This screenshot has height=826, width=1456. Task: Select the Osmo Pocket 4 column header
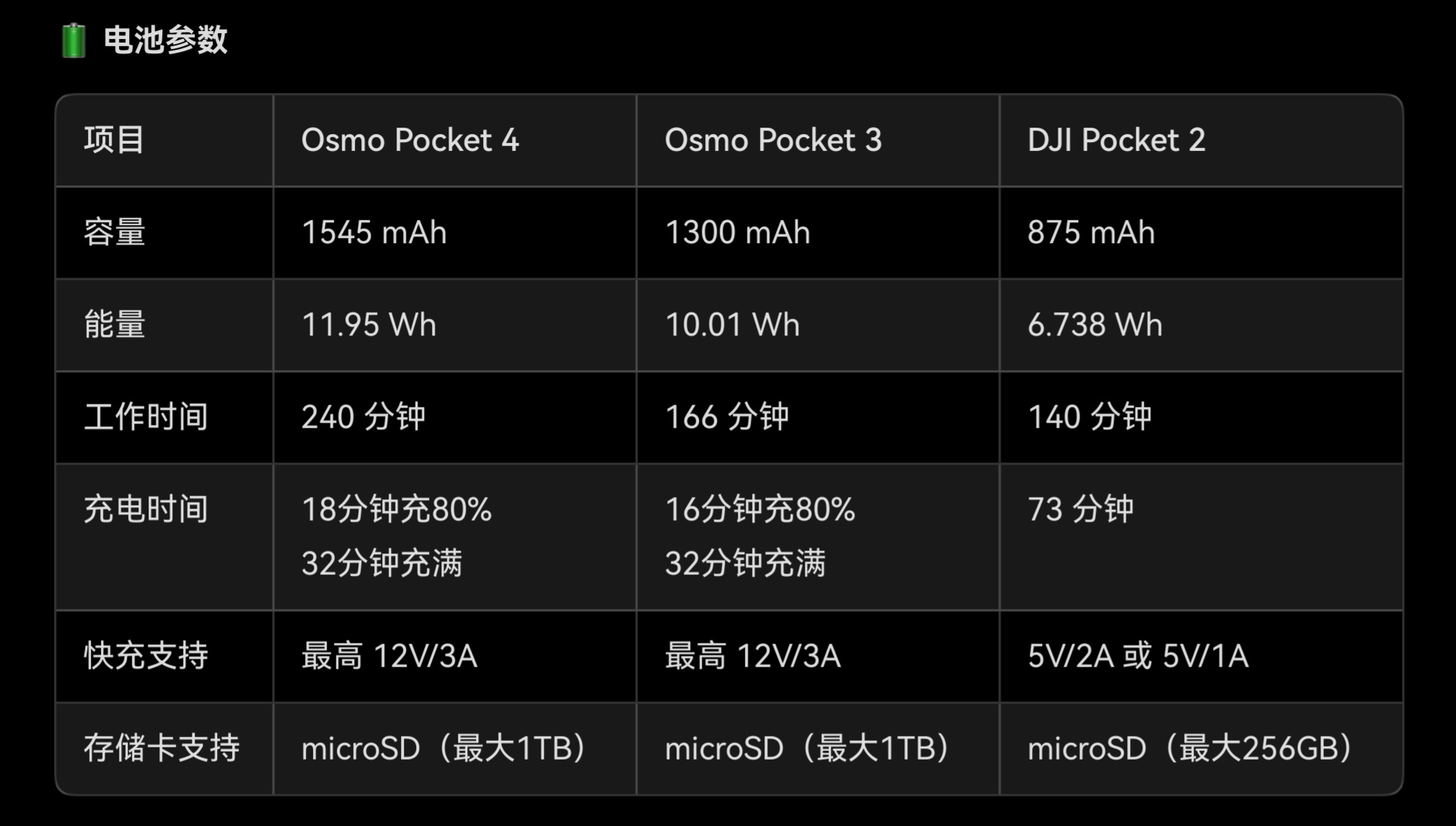click(x=410, y=140)
